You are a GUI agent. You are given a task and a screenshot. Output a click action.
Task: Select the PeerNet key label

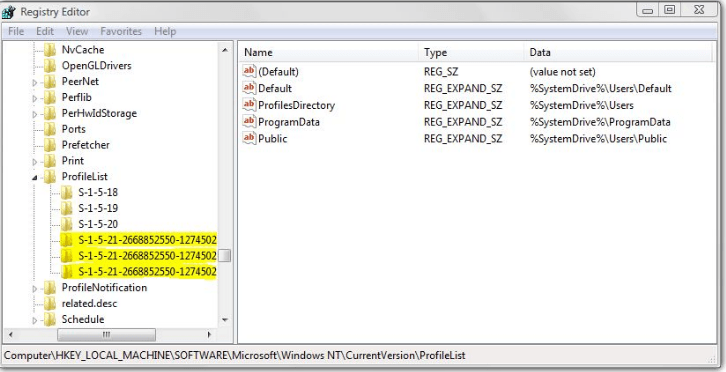tap(80, 81)
